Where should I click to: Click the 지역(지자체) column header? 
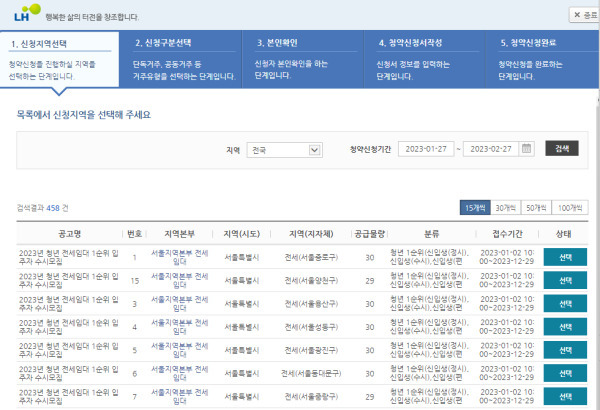(x=311, y=234)
